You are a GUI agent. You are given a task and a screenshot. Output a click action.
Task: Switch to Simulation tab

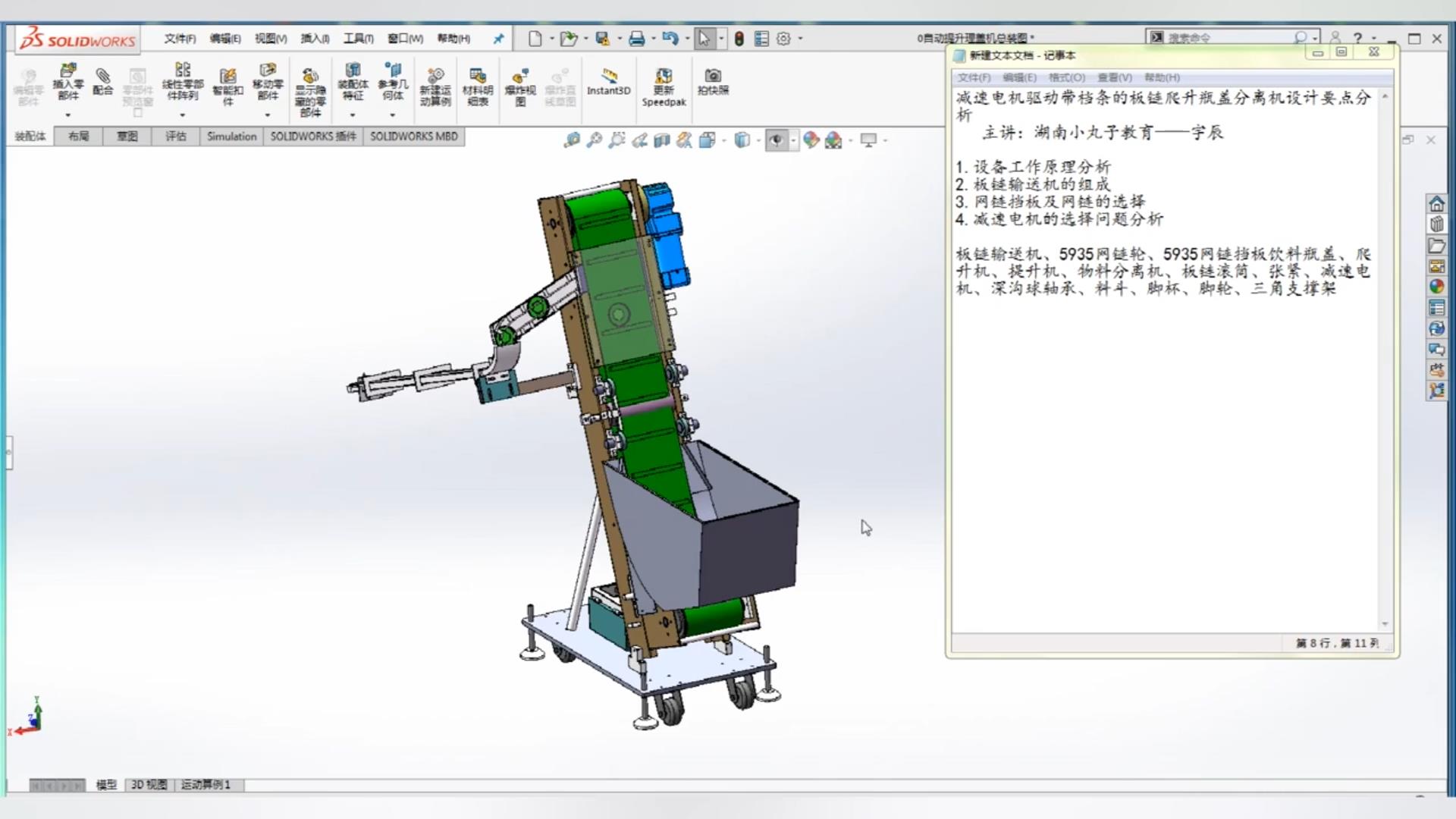point(231,136)
